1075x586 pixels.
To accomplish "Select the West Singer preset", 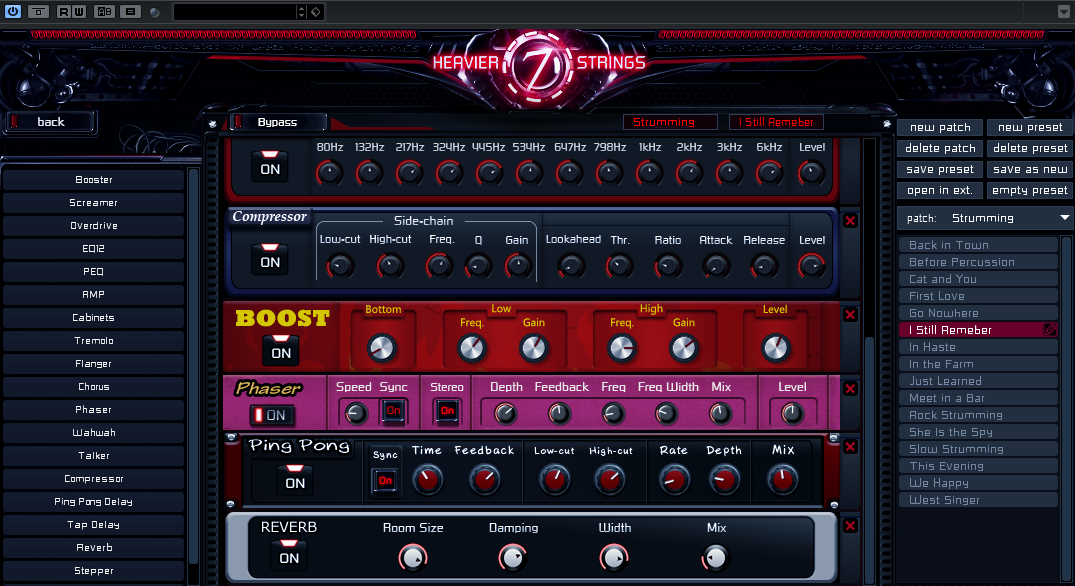I will [x=978, y=500].
